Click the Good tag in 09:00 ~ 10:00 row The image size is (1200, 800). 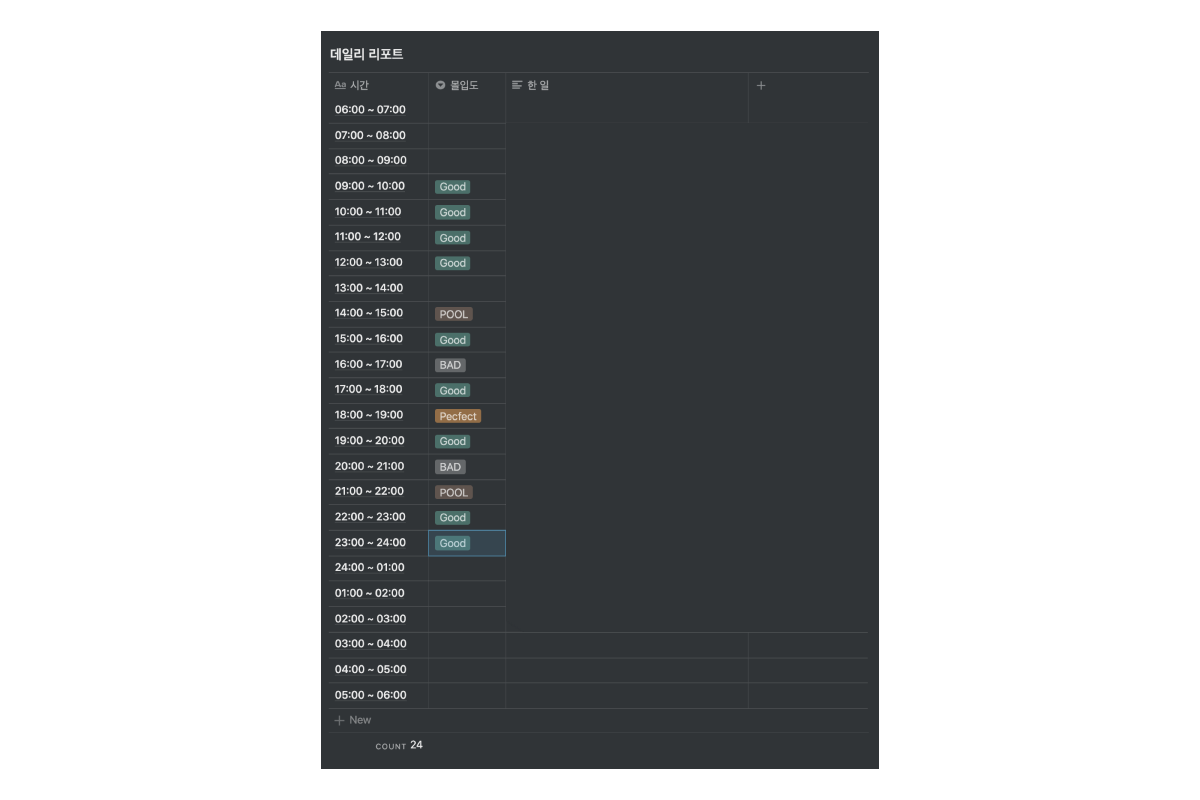click(452, 187)
